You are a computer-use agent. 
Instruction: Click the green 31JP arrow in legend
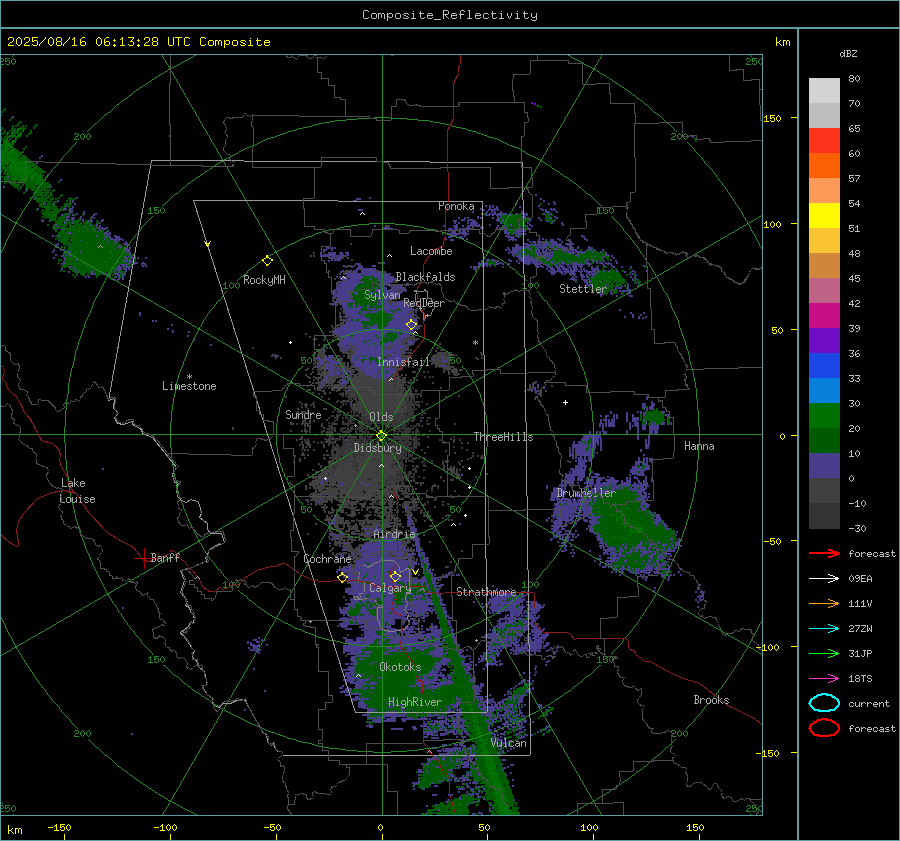pos(824,653)
